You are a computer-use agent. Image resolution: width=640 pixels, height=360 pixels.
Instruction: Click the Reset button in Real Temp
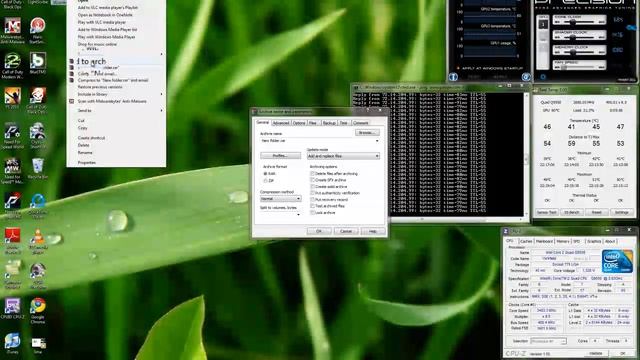click(x=596, y=212)
